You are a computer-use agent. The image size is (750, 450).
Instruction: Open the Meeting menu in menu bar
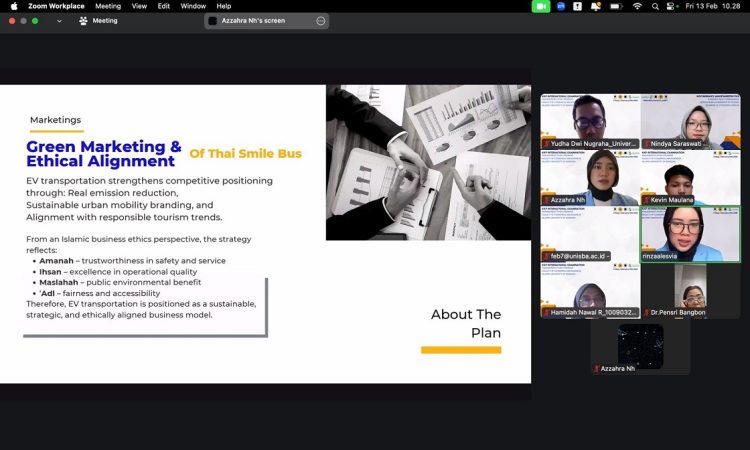tap(108, 6)
